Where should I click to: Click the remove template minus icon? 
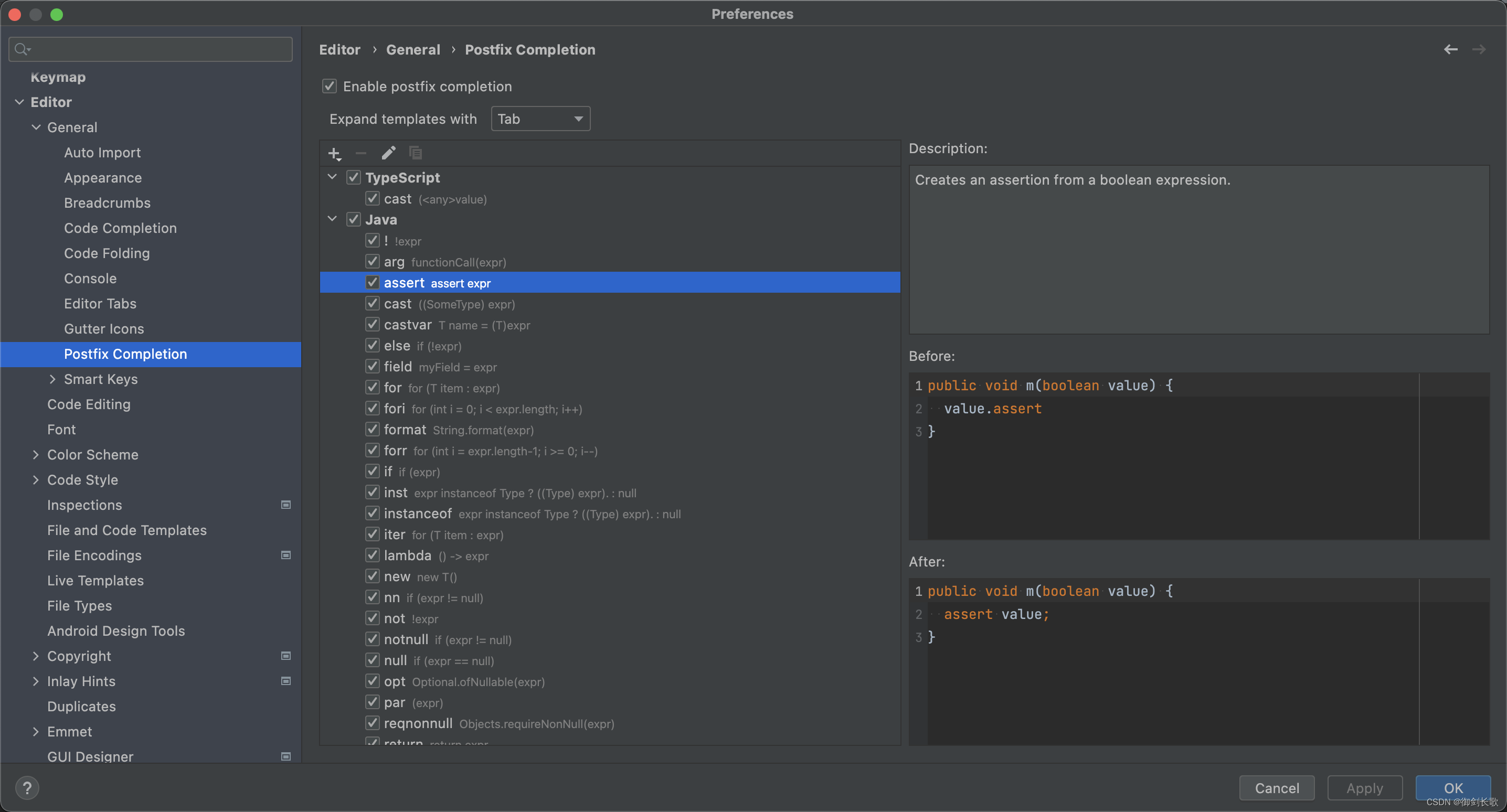361,153
